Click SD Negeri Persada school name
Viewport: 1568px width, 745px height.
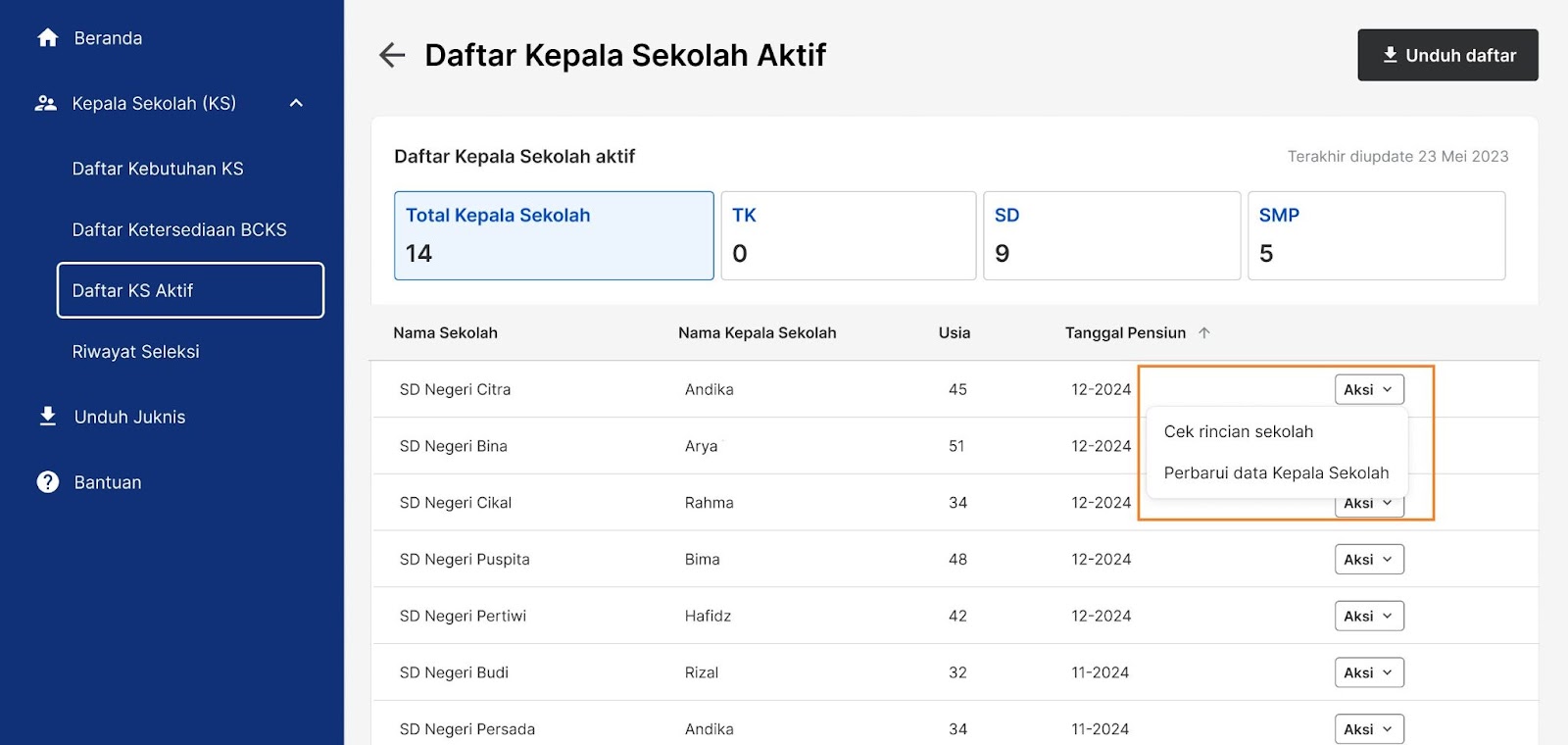466,729
